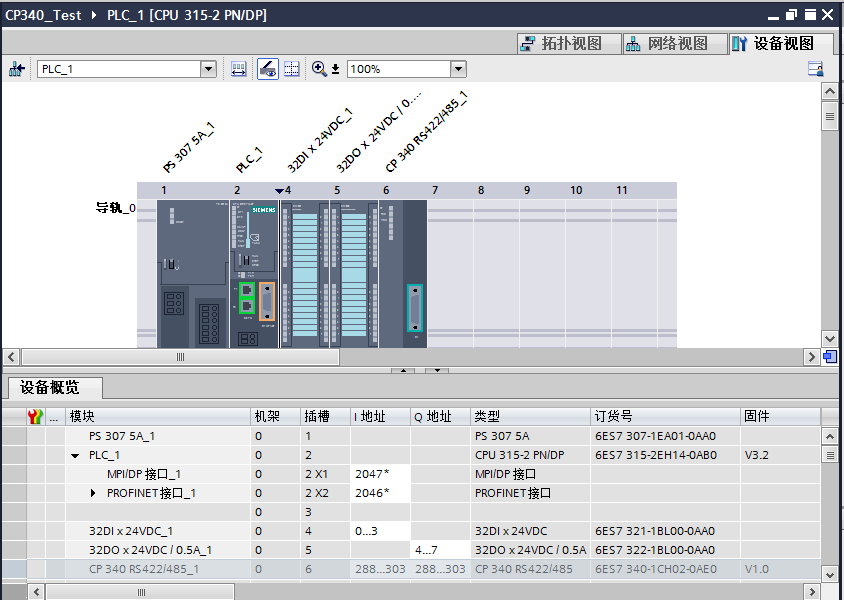Click the zoom percentage field showing 100%
The image size is (844, 600).
[x=399, y=69]
